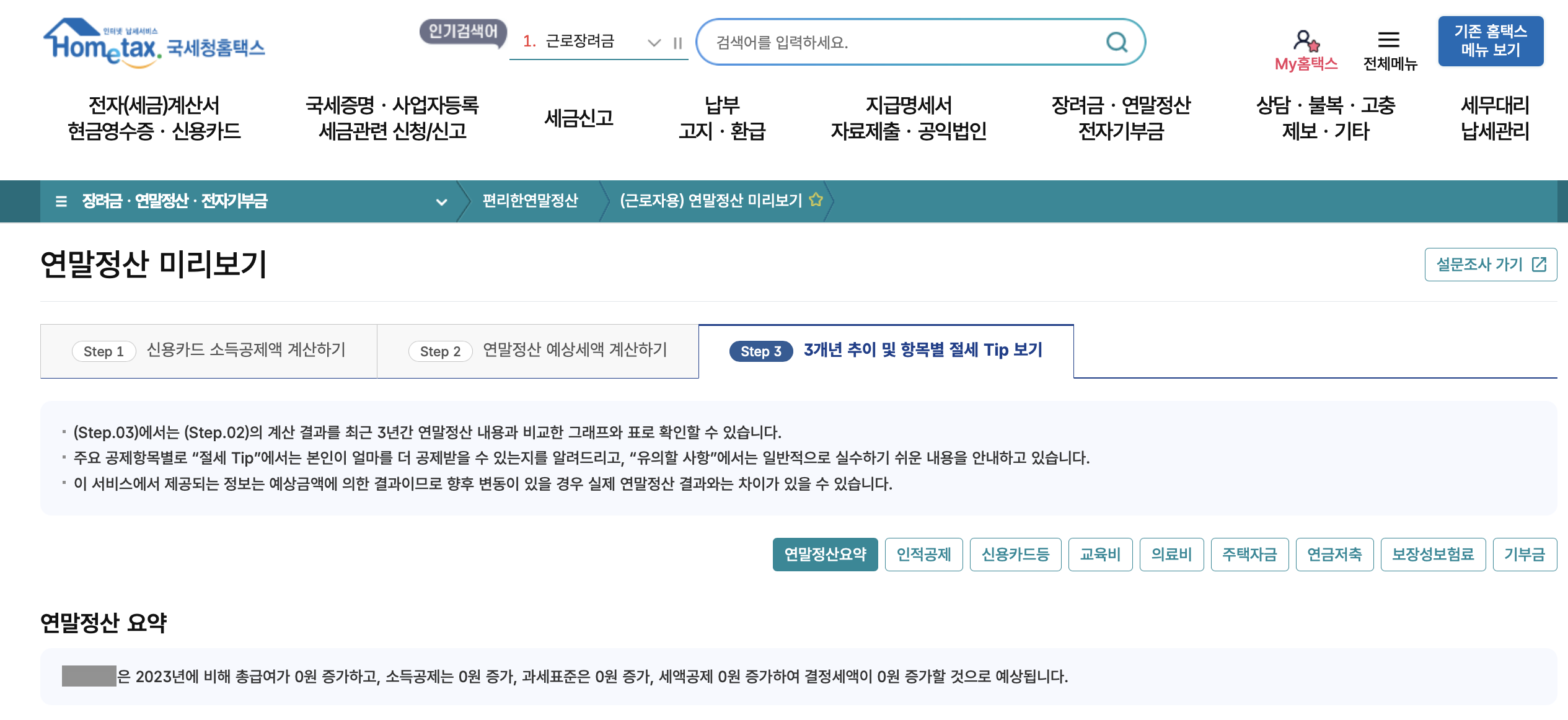
Task: Open 설문조사 가기 external link
Action: point(1490,265)
